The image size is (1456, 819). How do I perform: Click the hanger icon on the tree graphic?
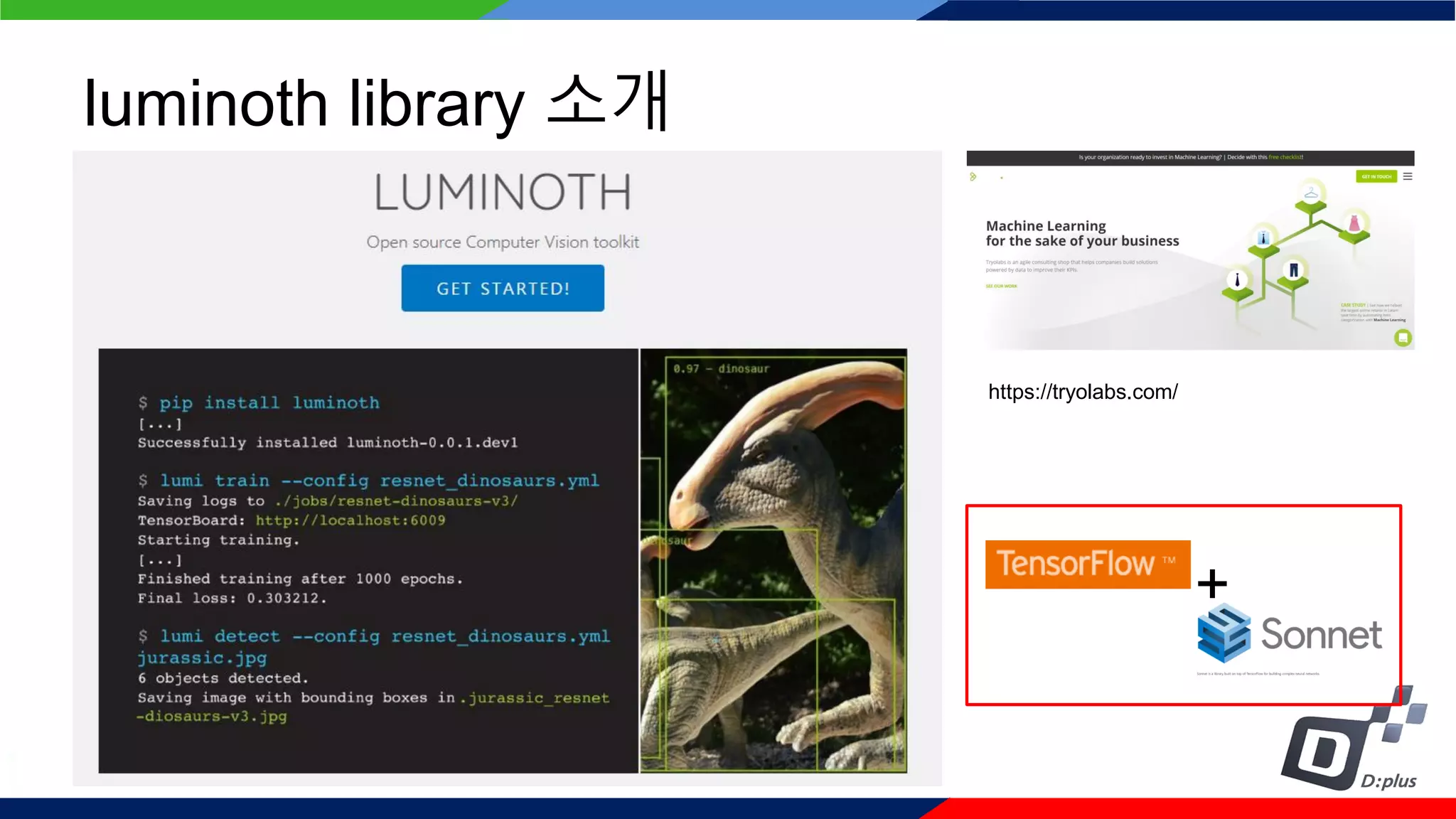click(x=1311, y=193)
